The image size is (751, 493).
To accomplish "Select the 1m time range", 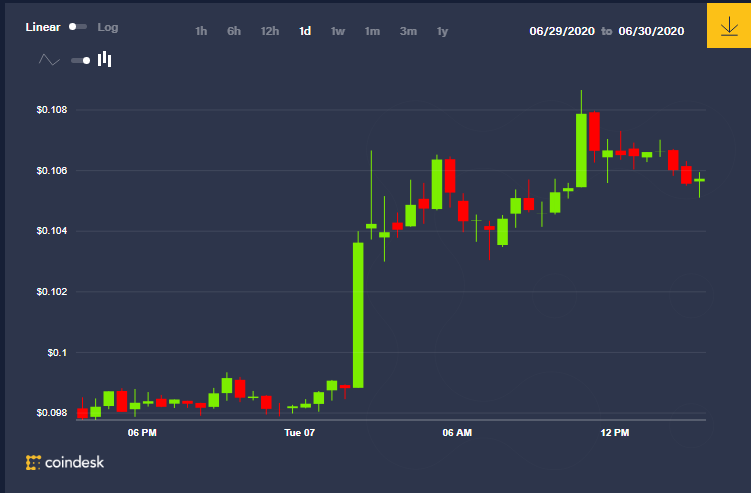I will [372, 31].
